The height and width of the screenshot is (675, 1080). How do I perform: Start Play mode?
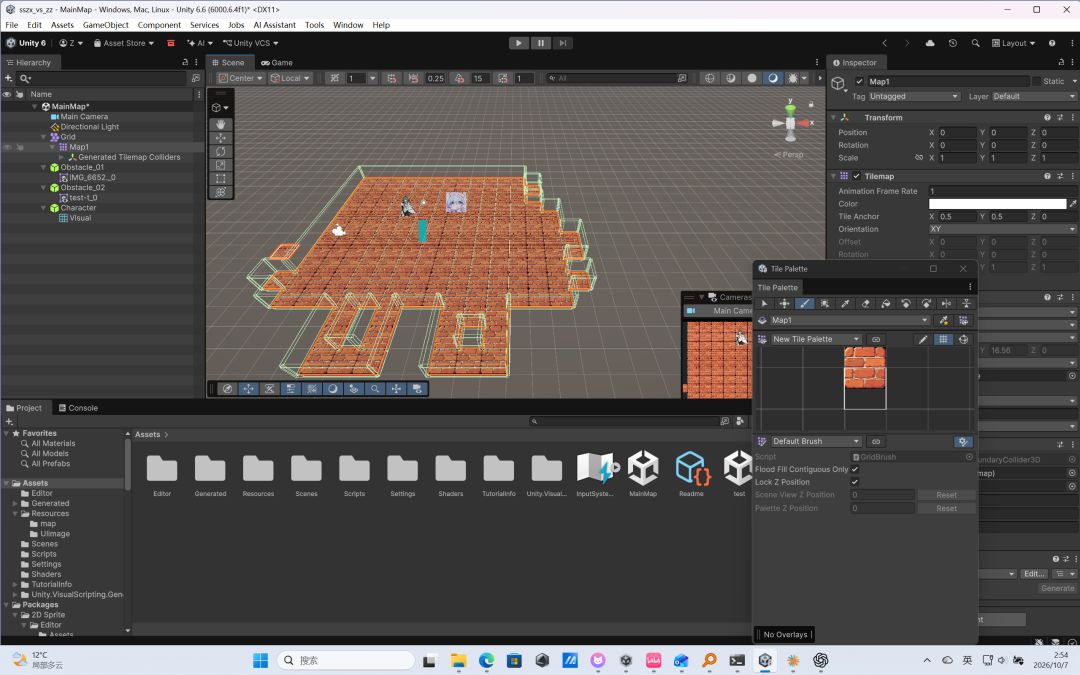click(519, 43)
